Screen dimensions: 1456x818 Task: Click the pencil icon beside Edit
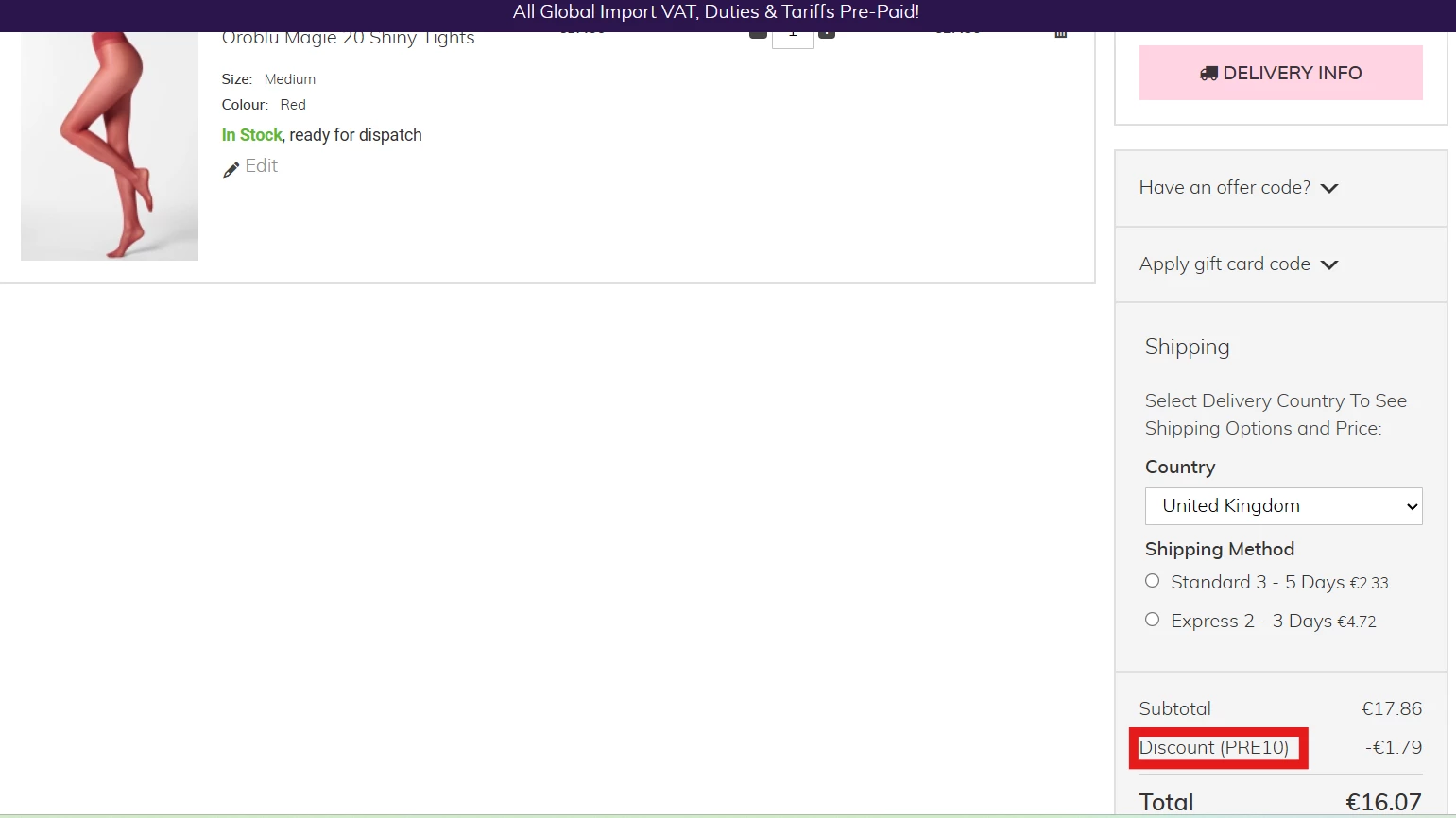231,170
